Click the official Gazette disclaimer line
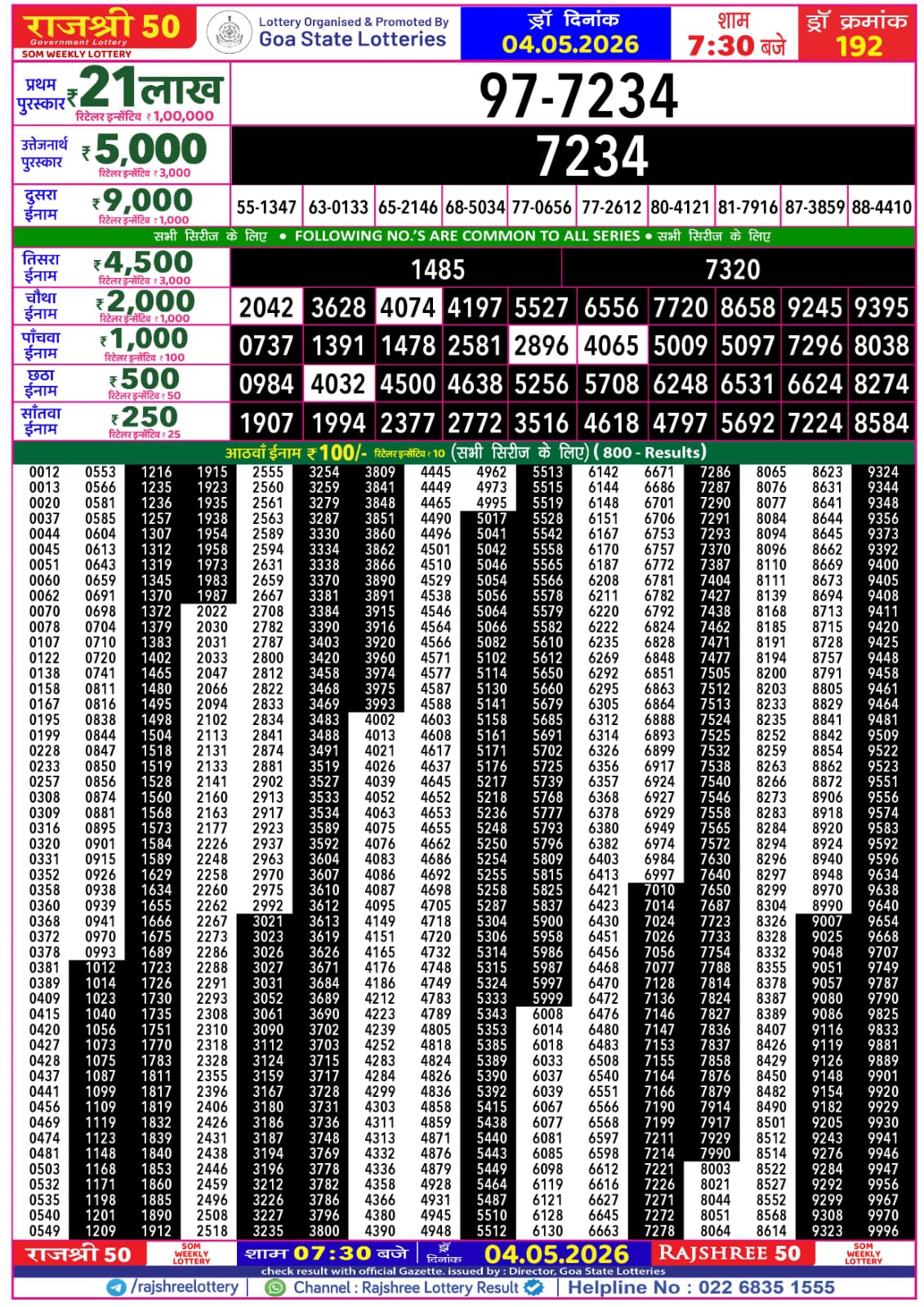Image resolution: width=924 pixels, height=1307 pixels. click(463, 1271)
